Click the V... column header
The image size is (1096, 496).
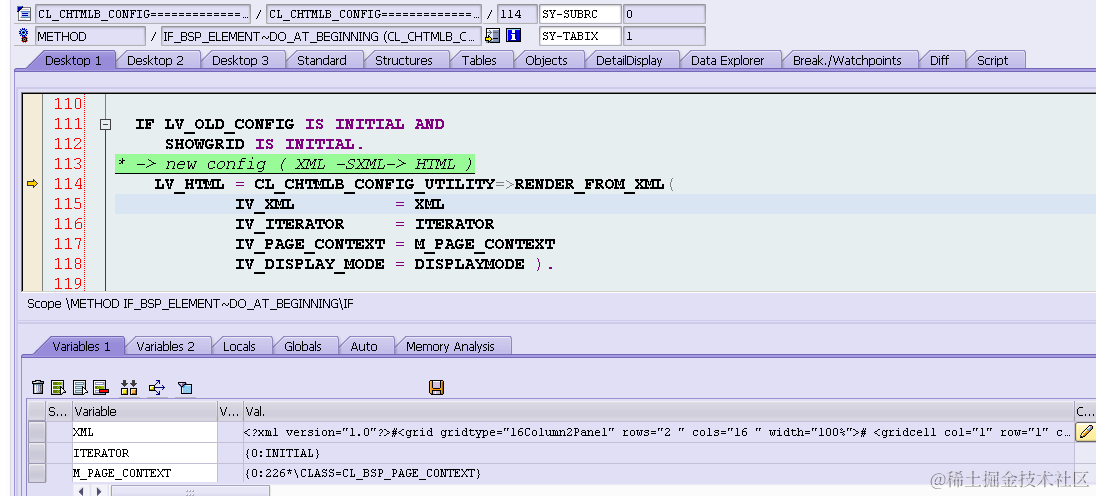230,411
